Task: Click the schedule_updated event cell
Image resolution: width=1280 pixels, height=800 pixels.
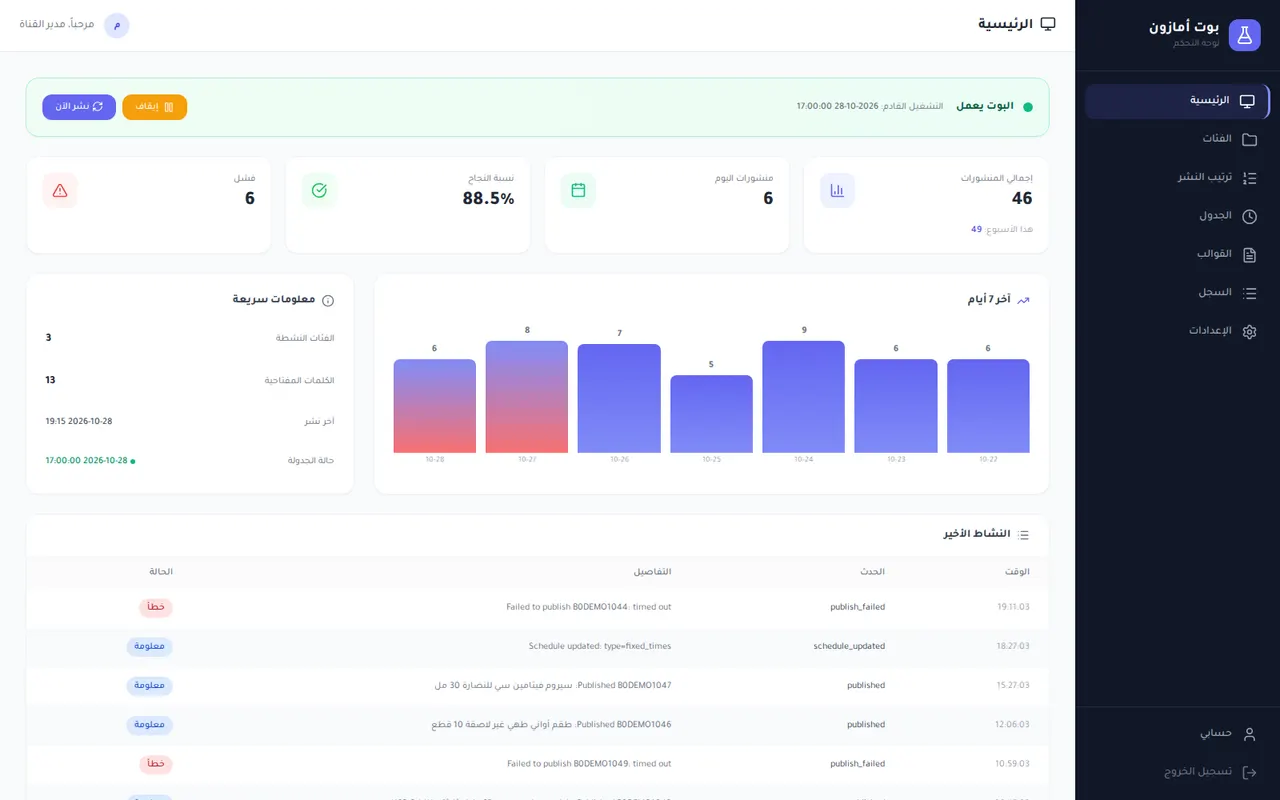Action: (849, 646)
